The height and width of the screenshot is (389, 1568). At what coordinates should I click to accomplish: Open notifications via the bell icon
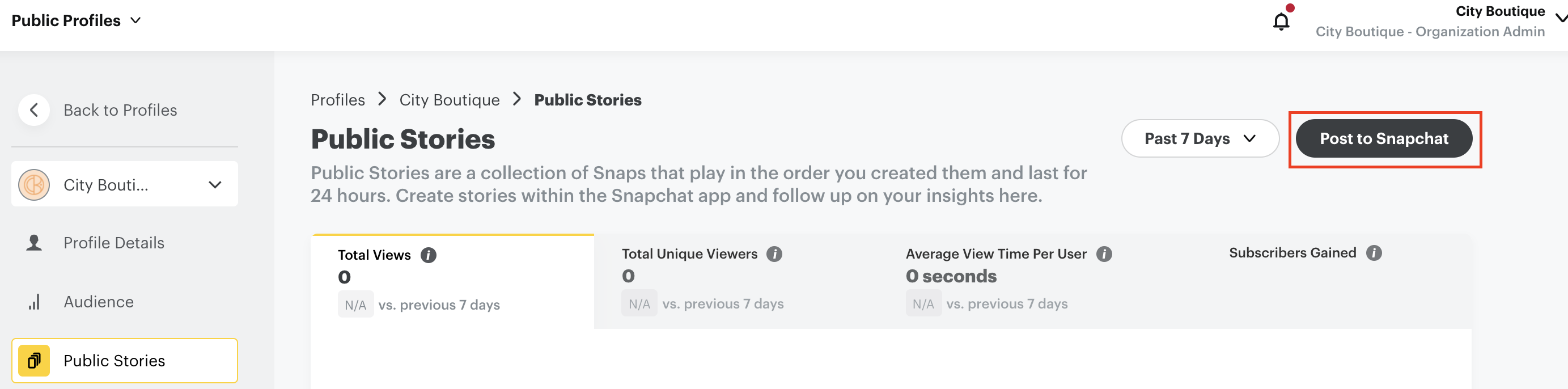point(1281,20)
